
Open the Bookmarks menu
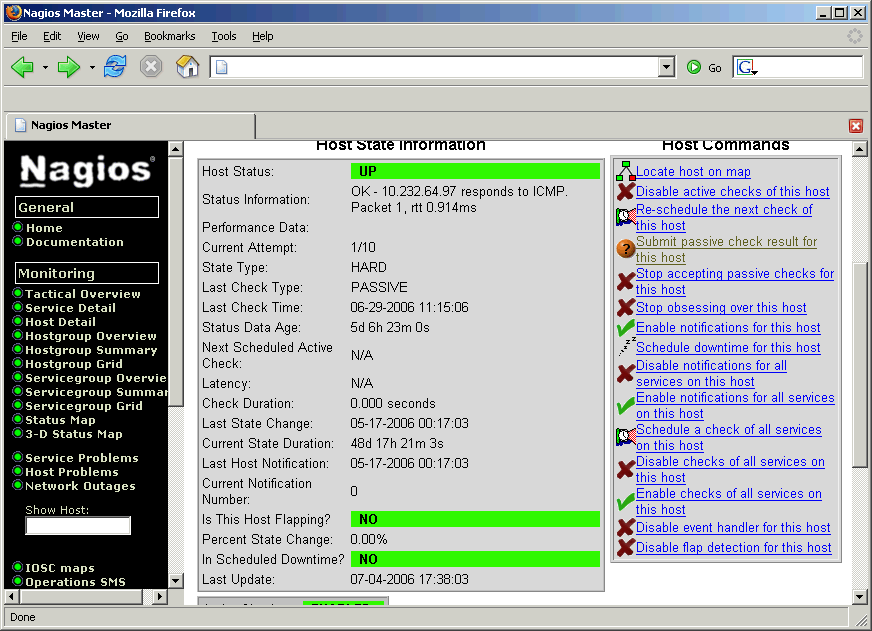[170, 36]
